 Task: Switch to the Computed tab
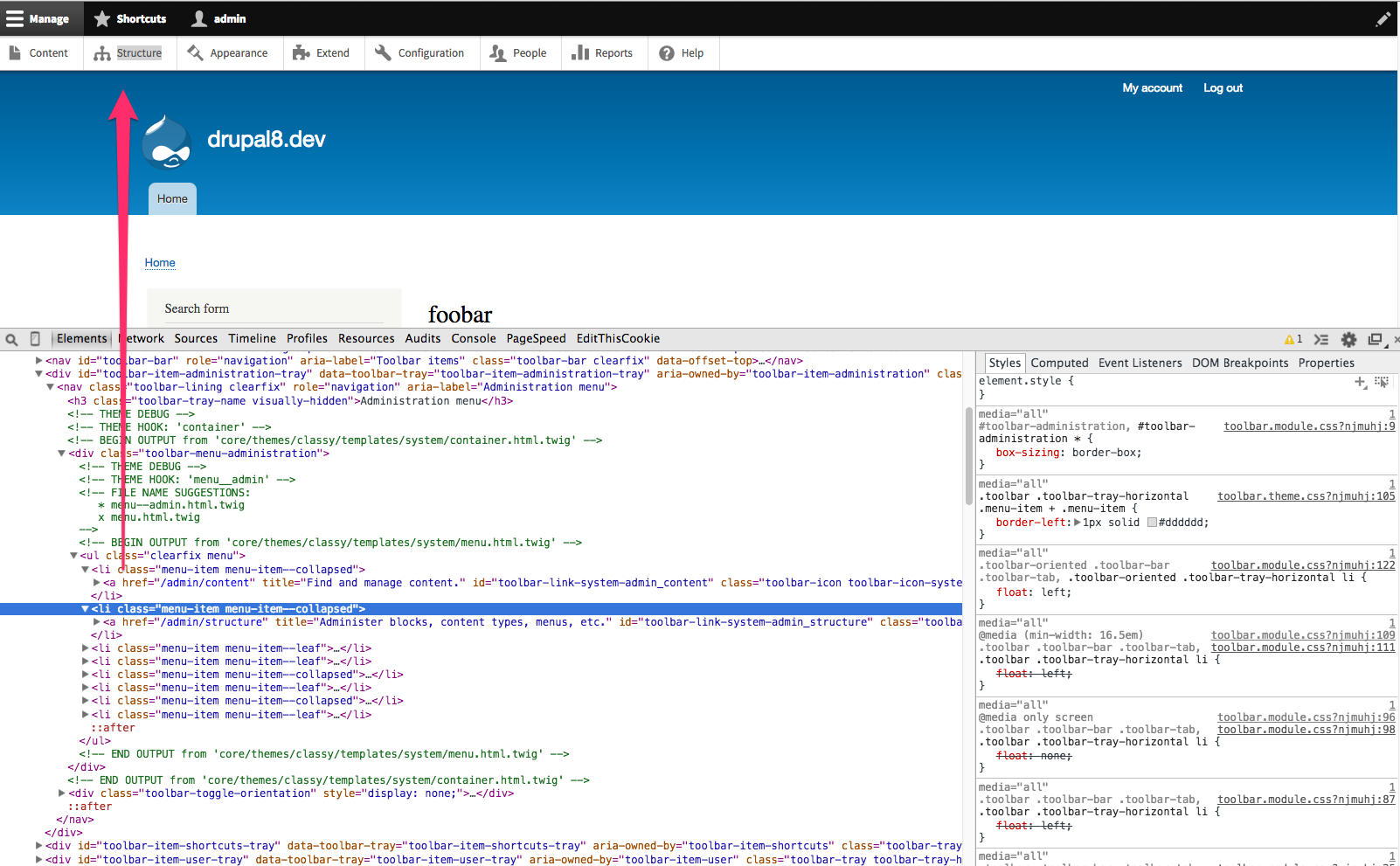(x=1059, y=363)
